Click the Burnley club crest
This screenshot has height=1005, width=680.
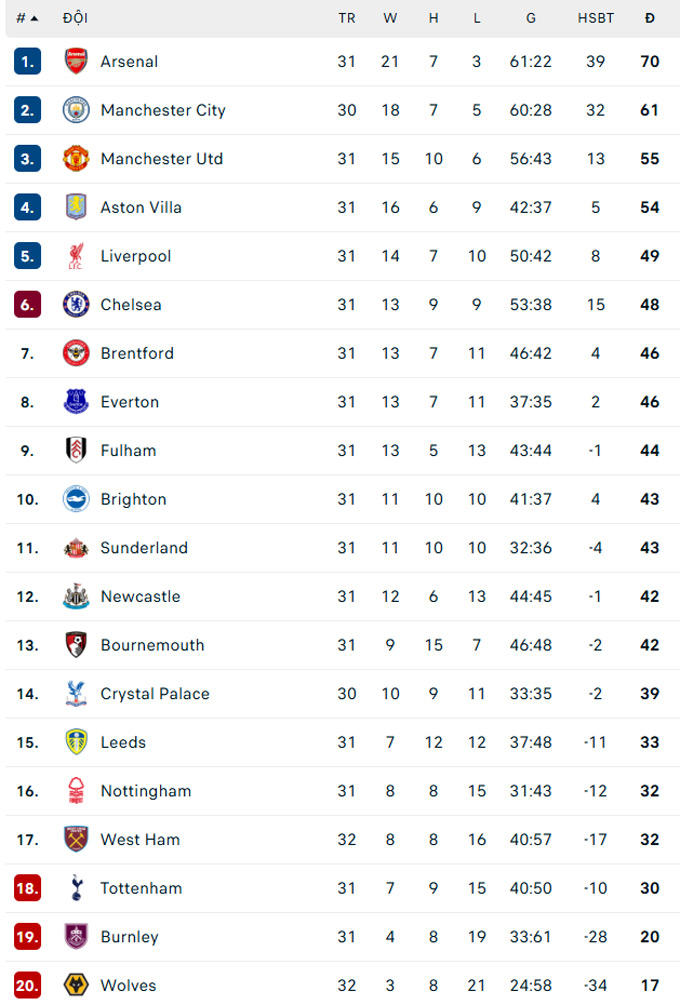pos(75,937)
